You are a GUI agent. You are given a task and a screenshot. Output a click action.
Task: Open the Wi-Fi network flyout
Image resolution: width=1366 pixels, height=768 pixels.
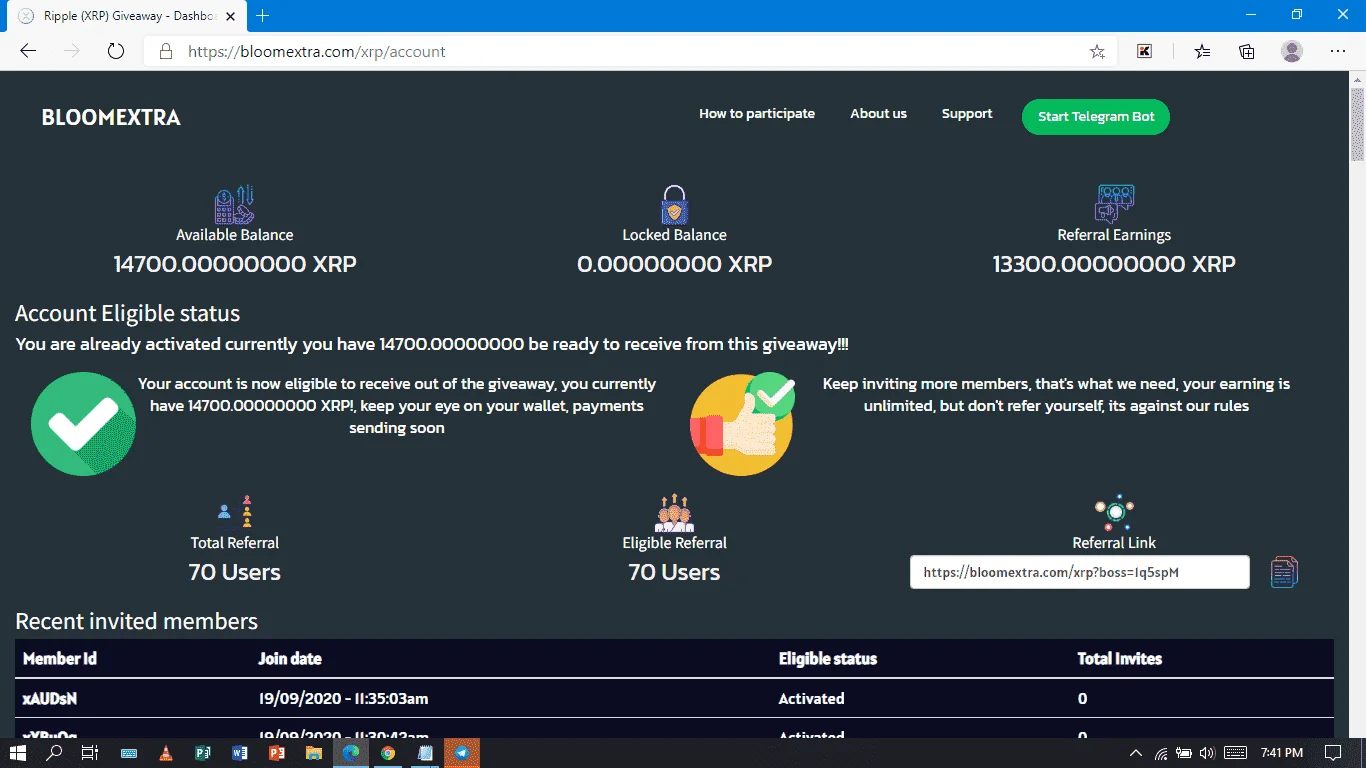pos(1161,753)
